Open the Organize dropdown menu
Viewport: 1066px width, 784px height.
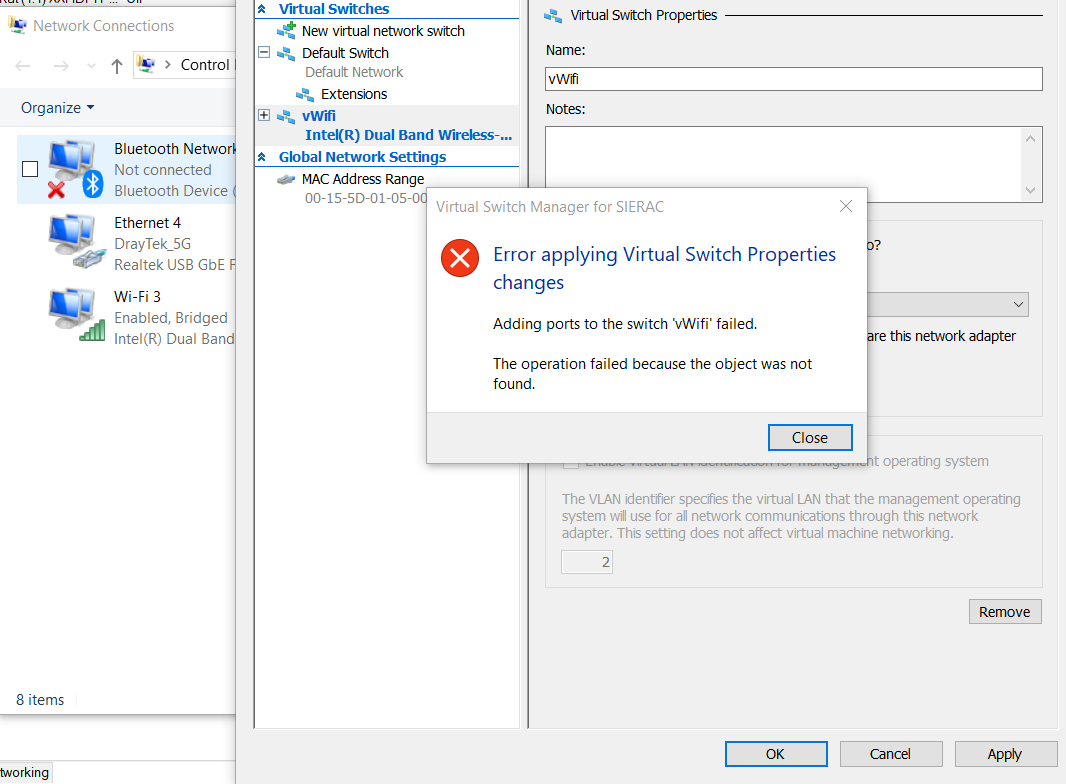[57, 107]
